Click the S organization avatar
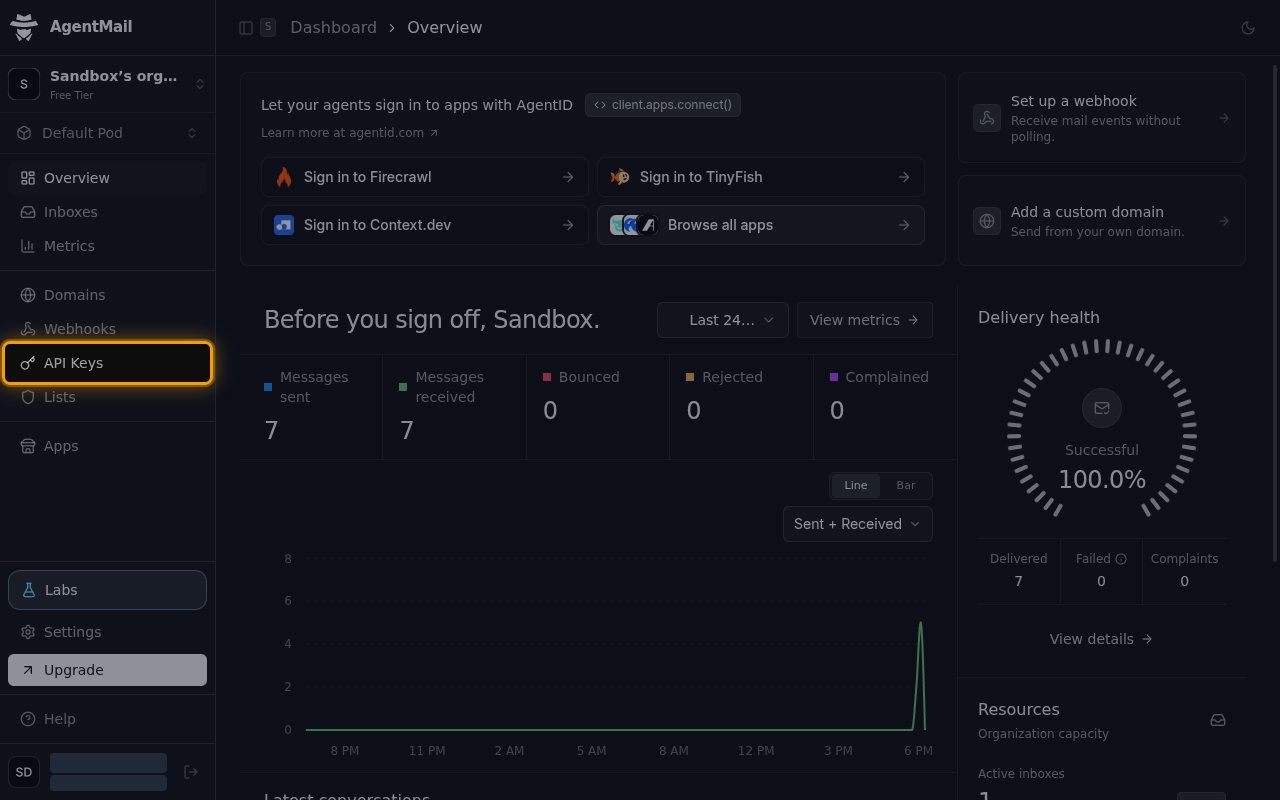Viewport: 1280px width, 800px height. point(24,84)
